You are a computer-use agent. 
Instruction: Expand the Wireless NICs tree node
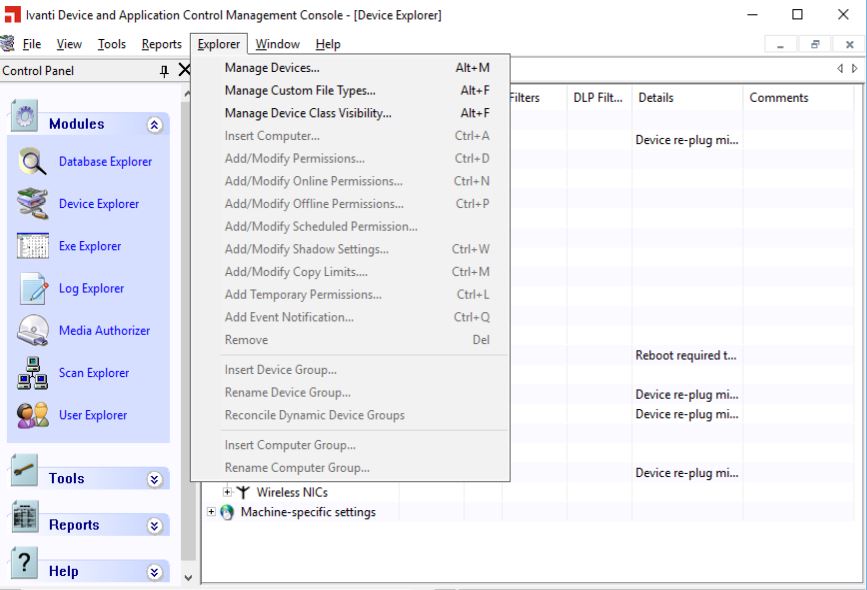[x=227, y=492]
